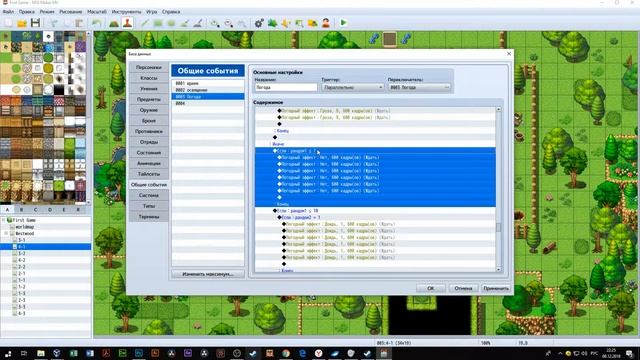This screenshot has width=640, height=360.
Task: Switch to the Система database tab
Action: tap(149, 196)
